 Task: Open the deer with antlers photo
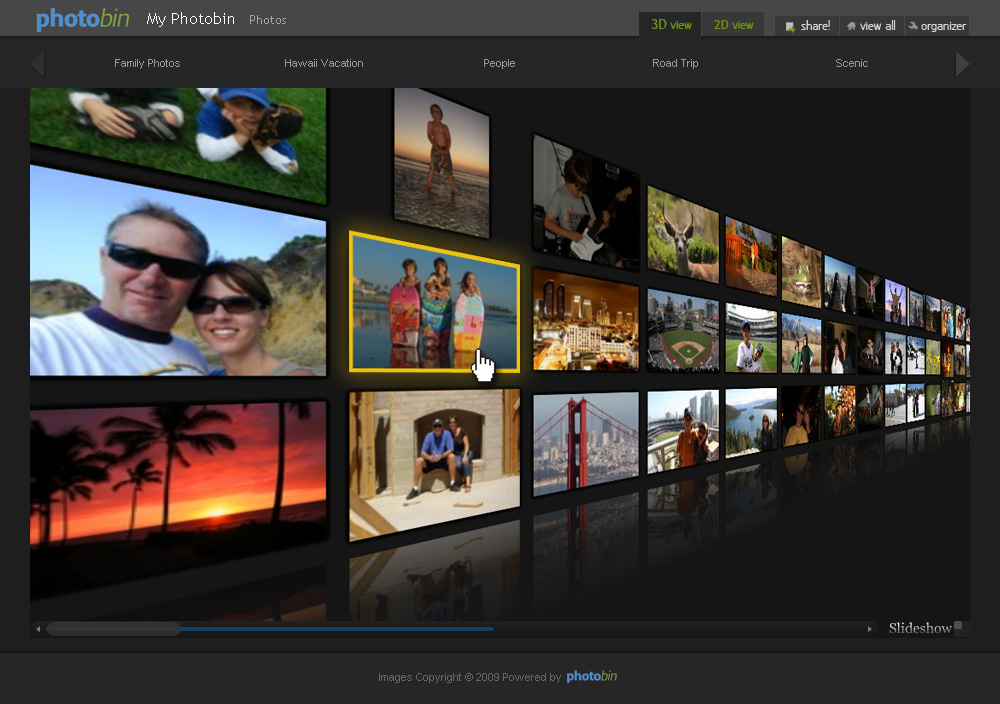click(x=682, y=234)
